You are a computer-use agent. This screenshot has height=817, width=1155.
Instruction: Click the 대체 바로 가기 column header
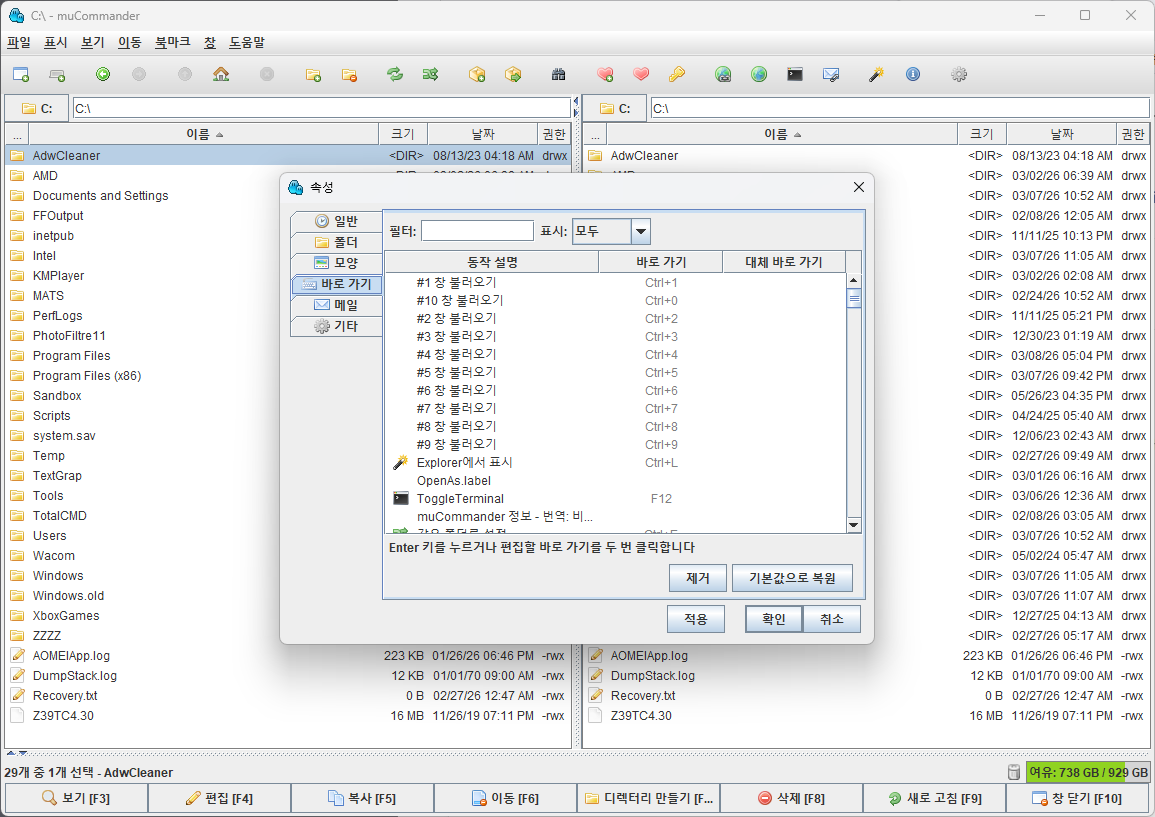click(x=784, y=262)
